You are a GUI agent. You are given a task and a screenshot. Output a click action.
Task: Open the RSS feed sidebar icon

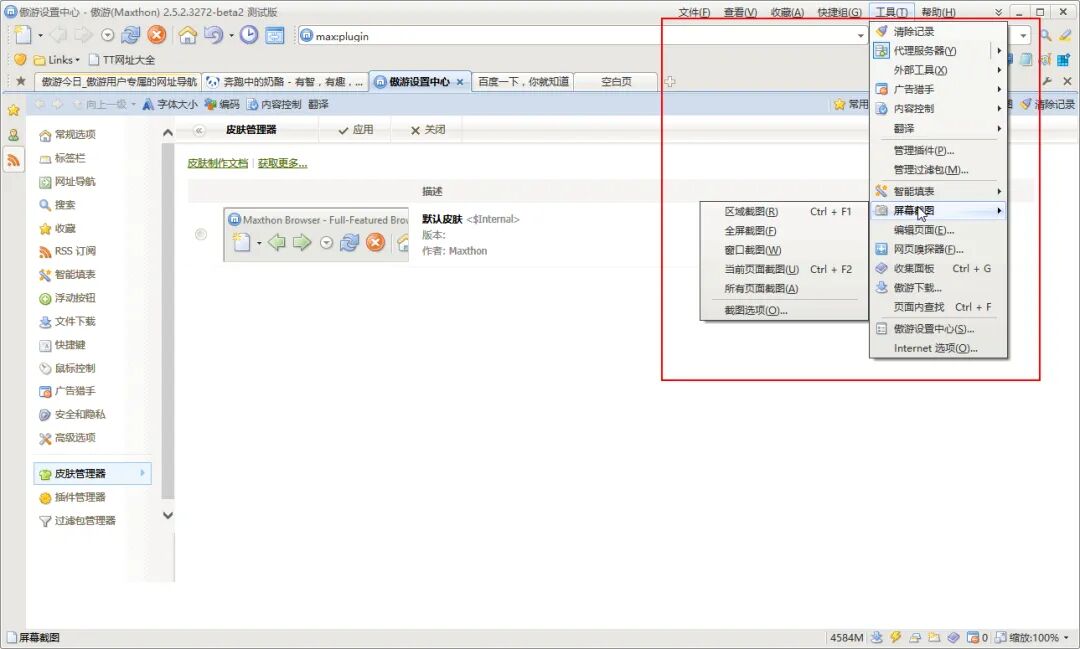click(13, 160)
